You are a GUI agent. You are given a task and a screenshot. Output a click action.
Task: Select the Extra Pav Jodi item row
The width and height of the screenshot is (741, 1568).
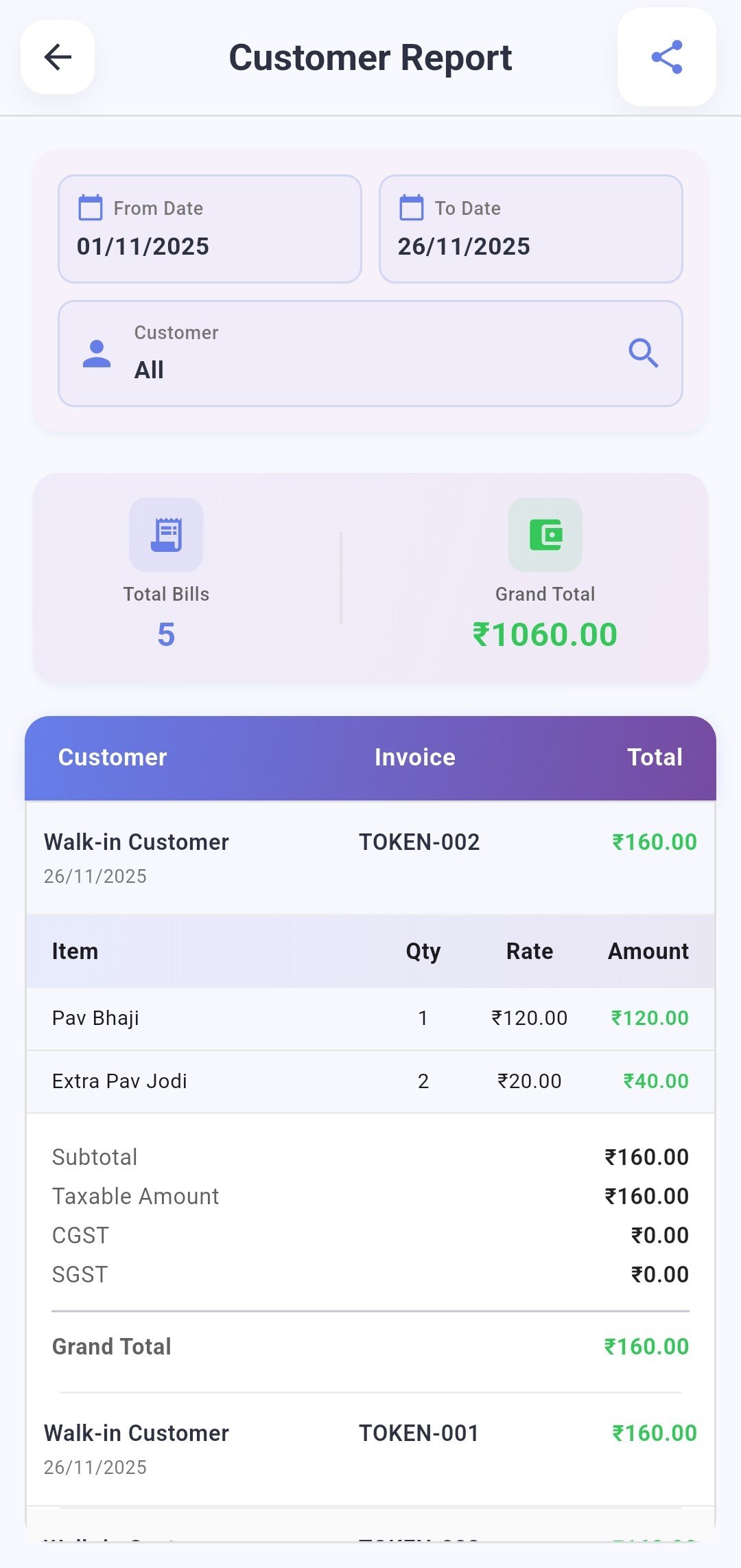coord(370,1081)
